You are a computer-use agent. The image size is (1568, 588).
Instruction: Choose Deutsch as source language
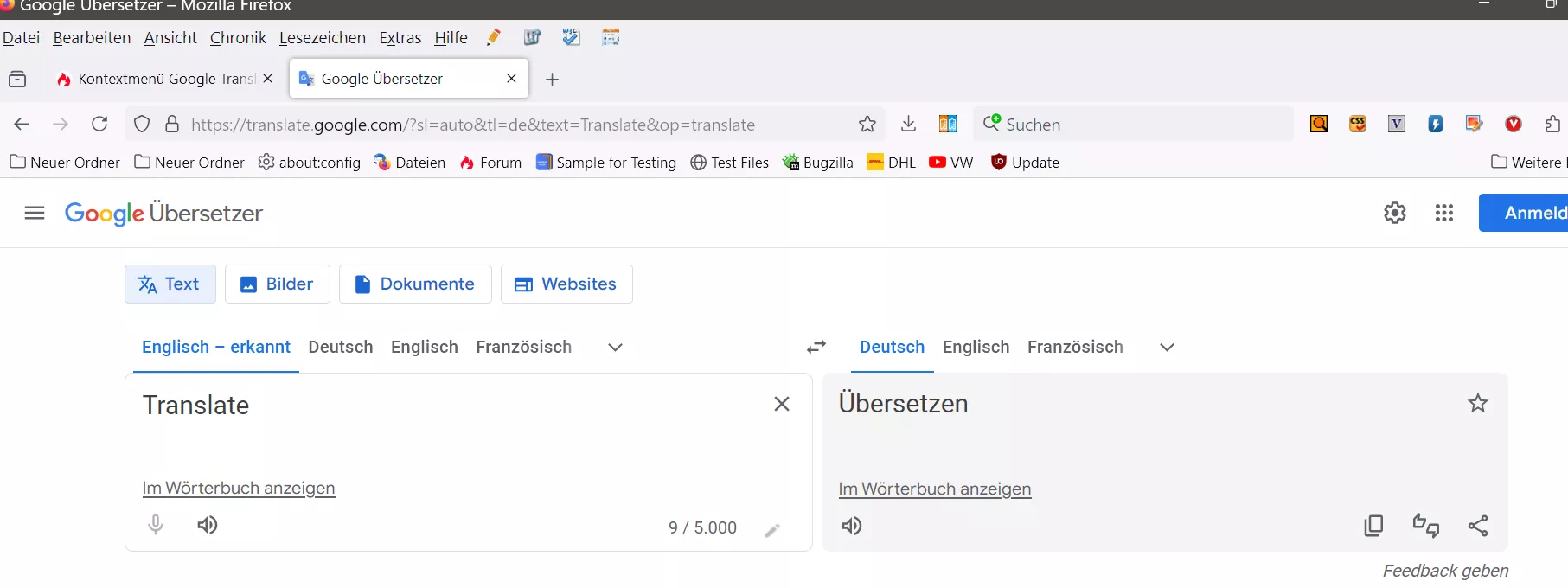[341, 347]
